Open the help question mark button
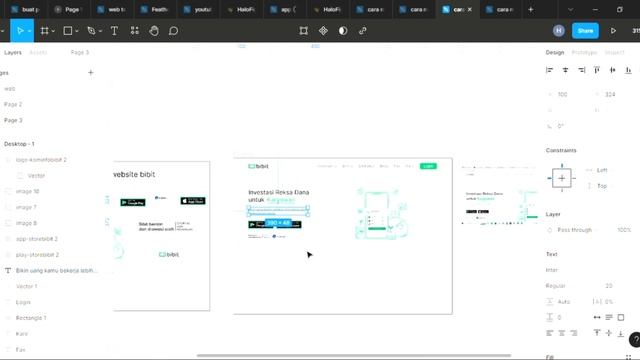Image resolution: width=640 pixels, height=360 pixels. 635,340
